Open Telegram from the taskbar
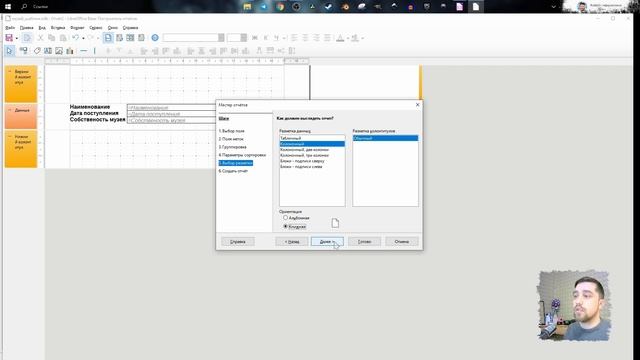The height and width of the screenshot is (360, 640). click(264, 7)
